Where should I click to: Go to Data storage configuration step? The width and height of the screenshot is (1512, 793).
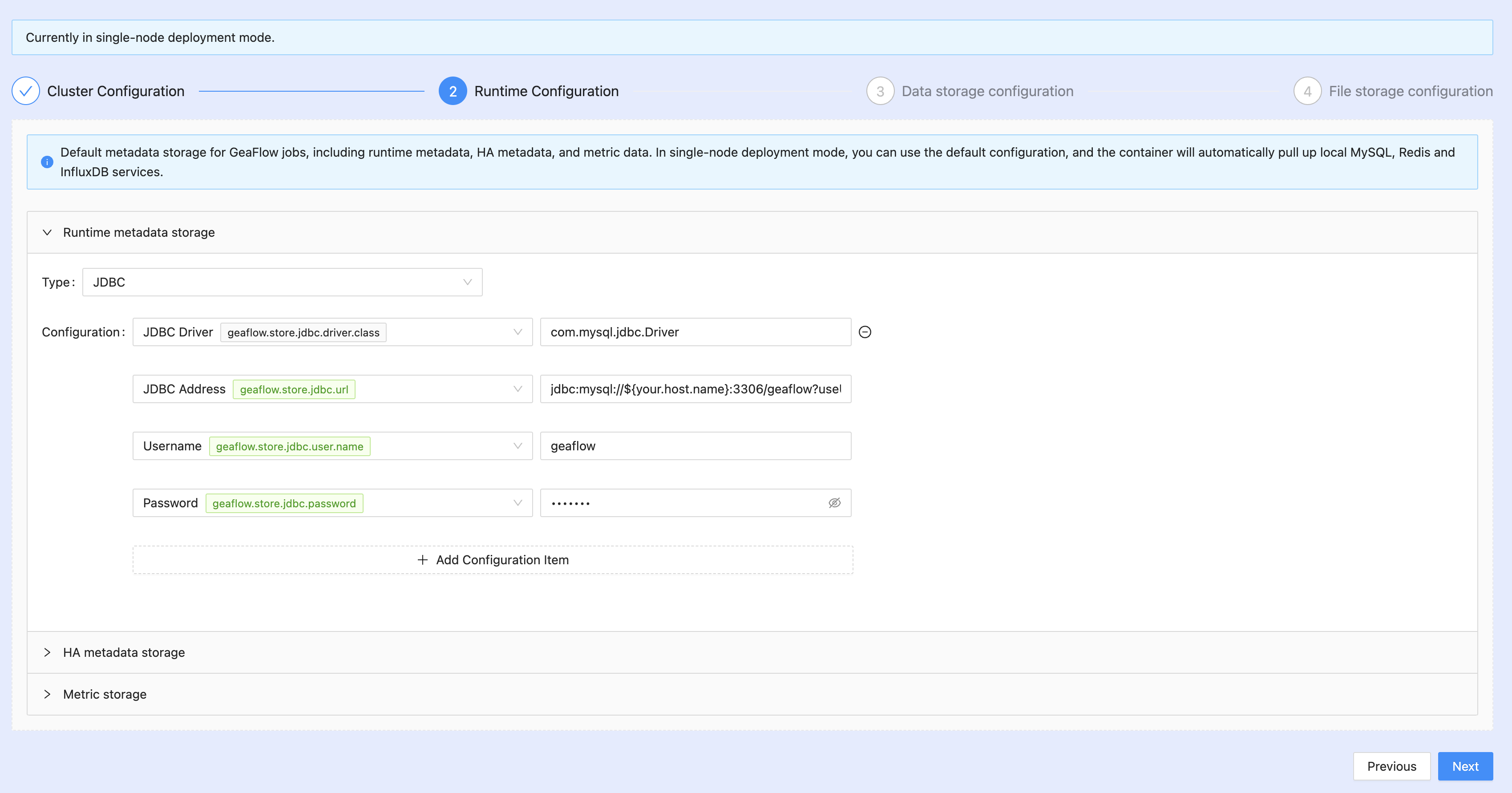pos(987,91)
